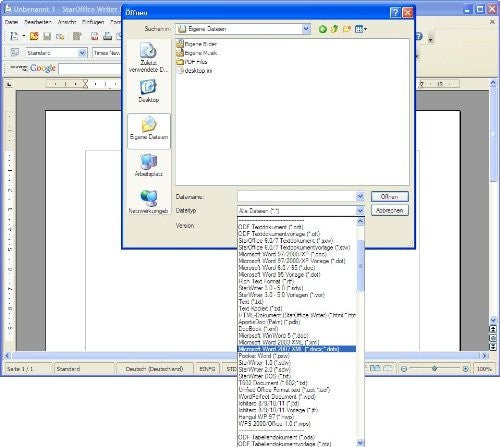Go up one folder level in dialog
This screenshot has height=447, width=500.
pyautogui.click(x=335, y=29)
